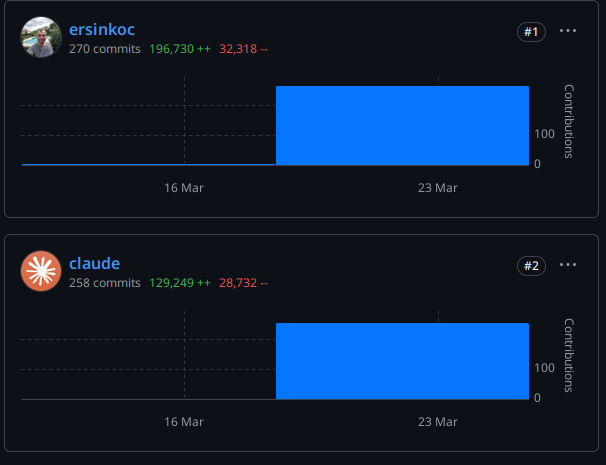
Task: Click the blue contribution bar in ersinkoc's chart
Action: [x=402, y=126]
